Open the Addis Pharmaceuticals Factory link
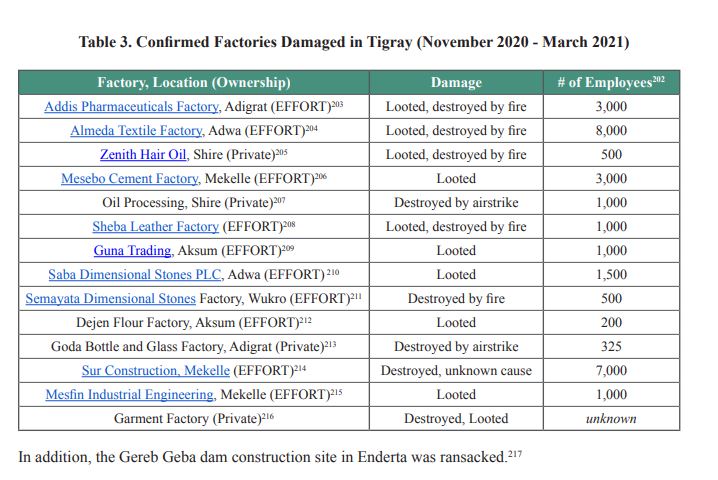 (131, 107)
